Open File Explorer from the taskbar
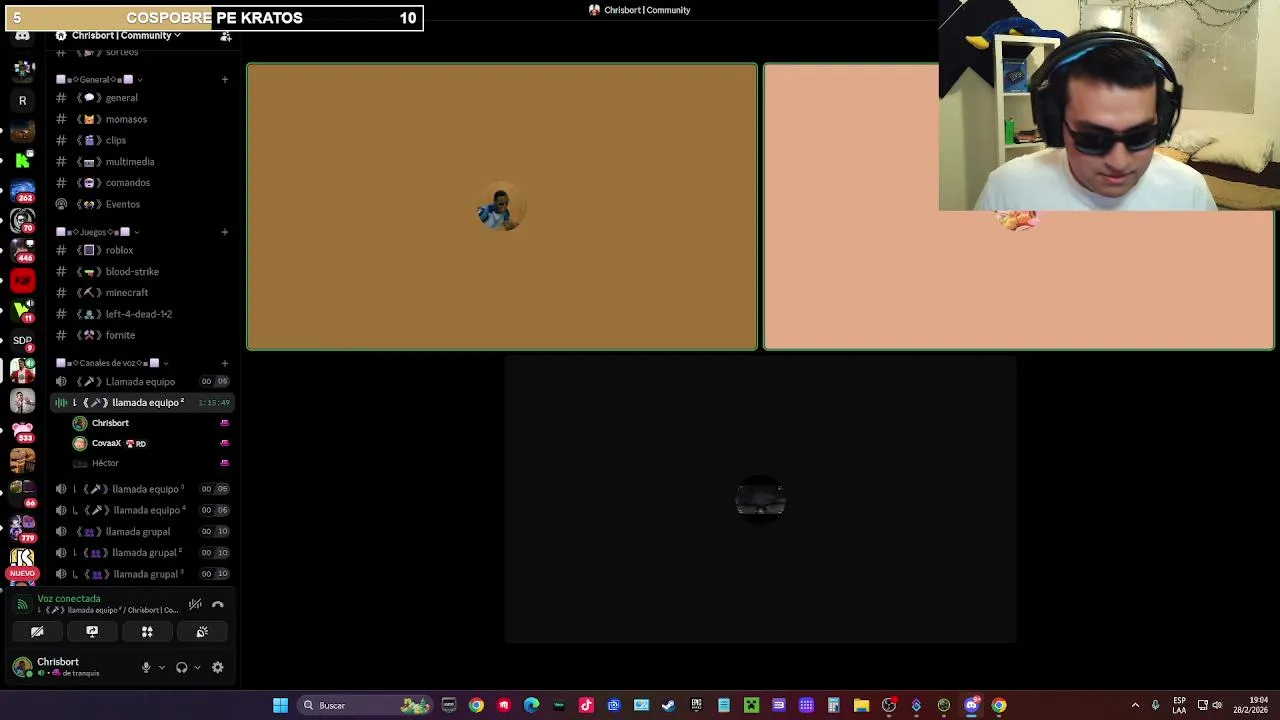 pyautogui.click(x=861, y=705)
